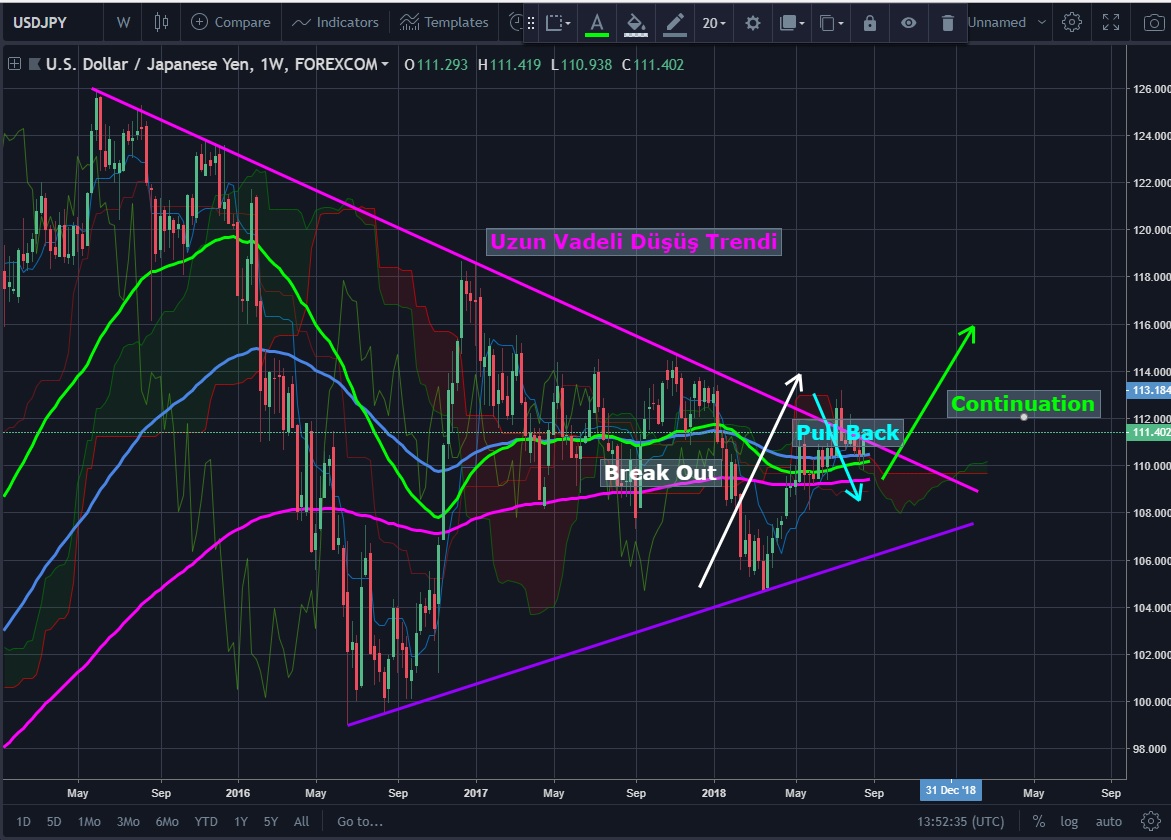
Task: Expand the USD/JPY legend symbol dropdown
Action: [x=385, y=64]
